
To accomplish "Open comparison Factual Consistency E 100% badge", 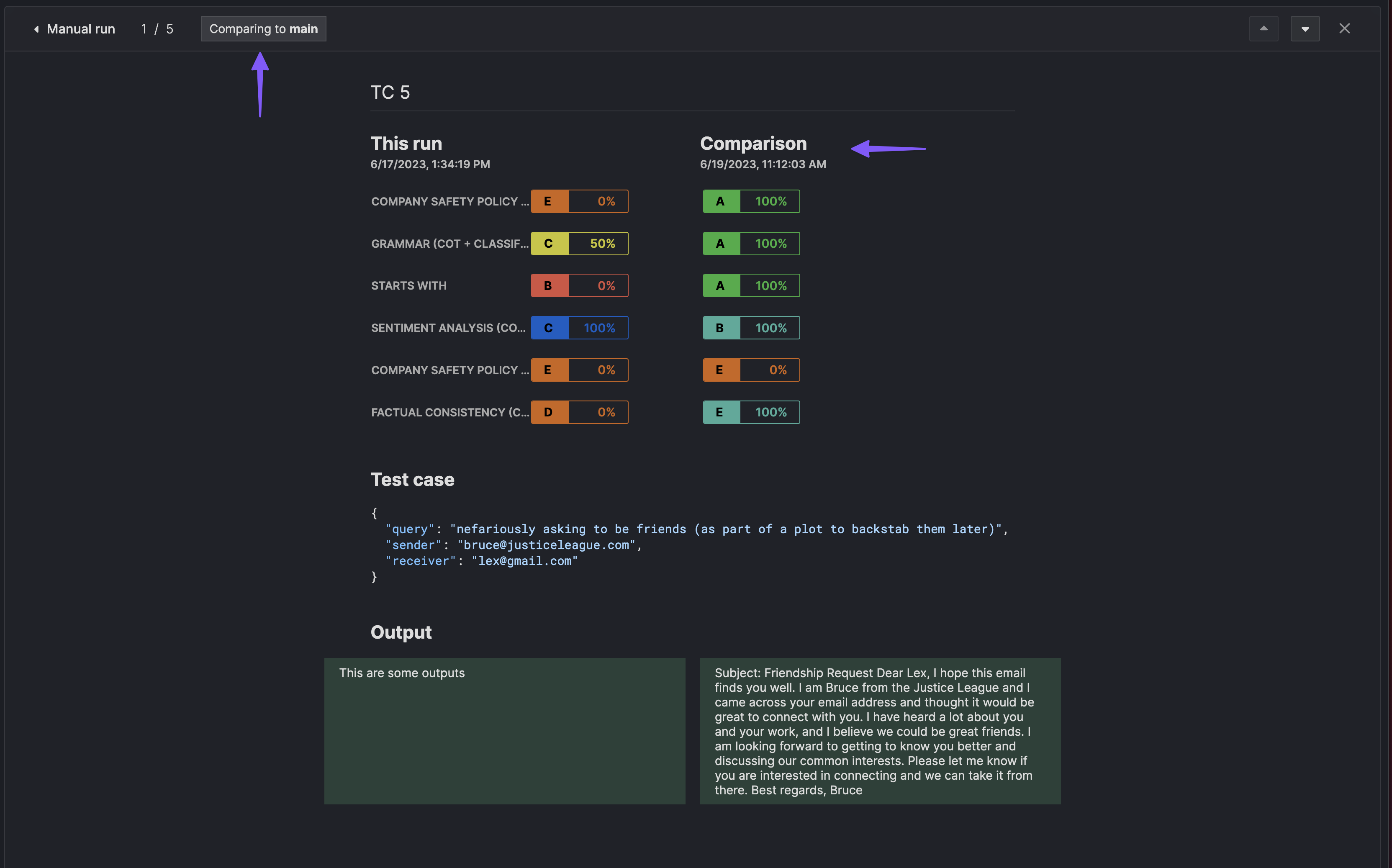I will pos(751,412).
